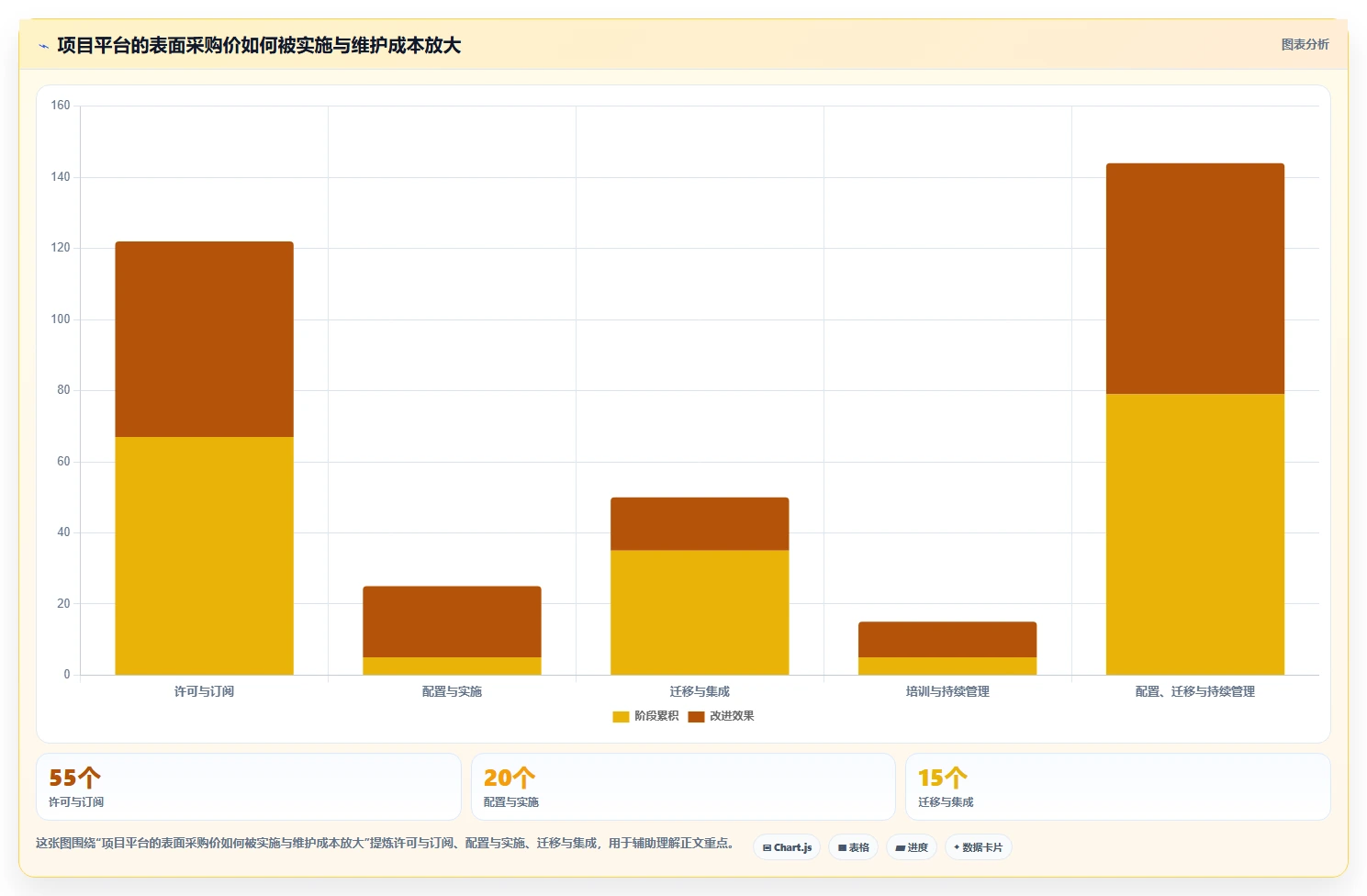Click the y-axis value 100
The width and height of the screenshot is (1367, 896).
pyautogui.click(x=61, y=319)
